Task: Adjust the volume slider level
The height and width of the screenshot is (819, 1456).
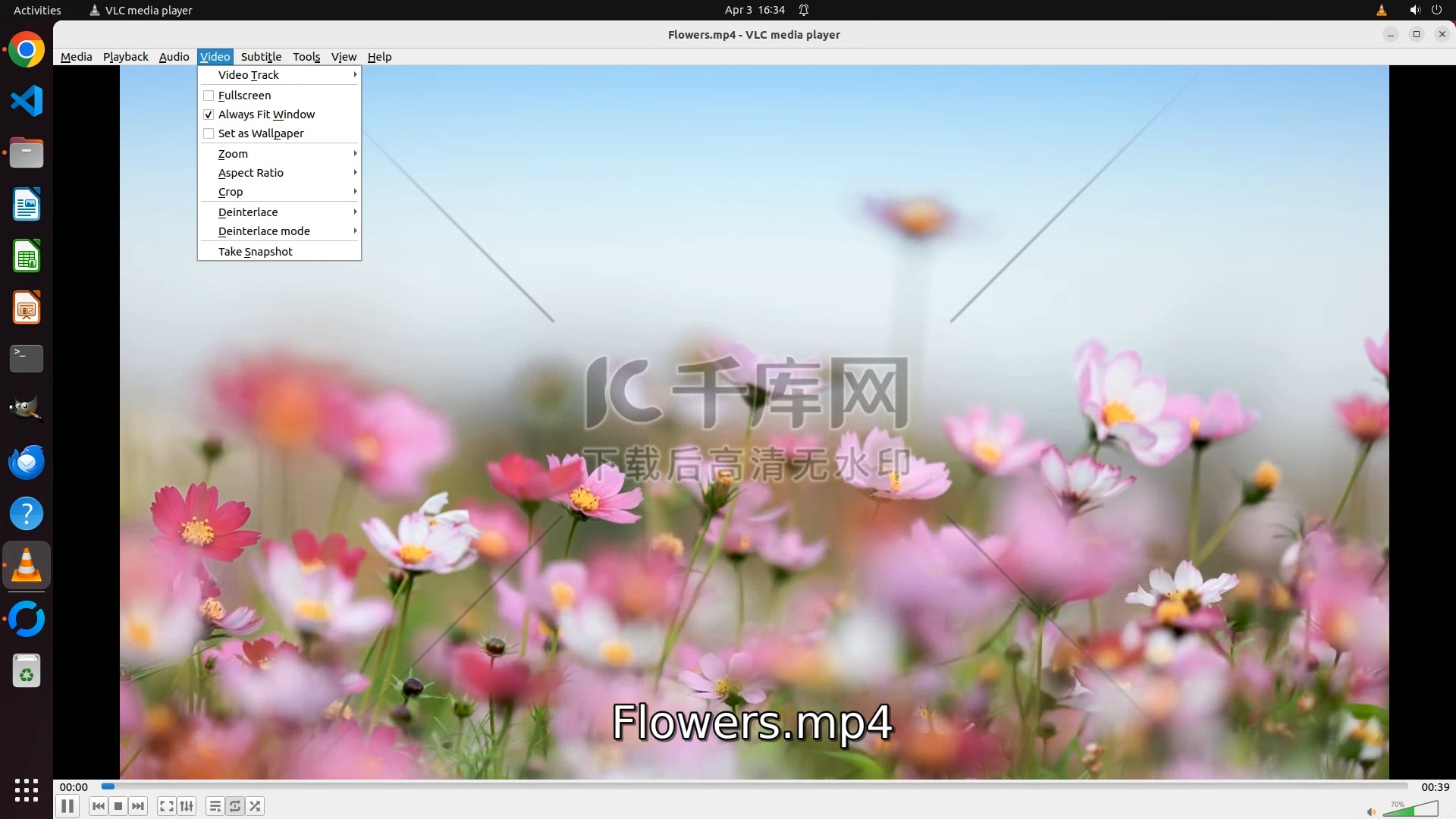Action: [1410, 810]
